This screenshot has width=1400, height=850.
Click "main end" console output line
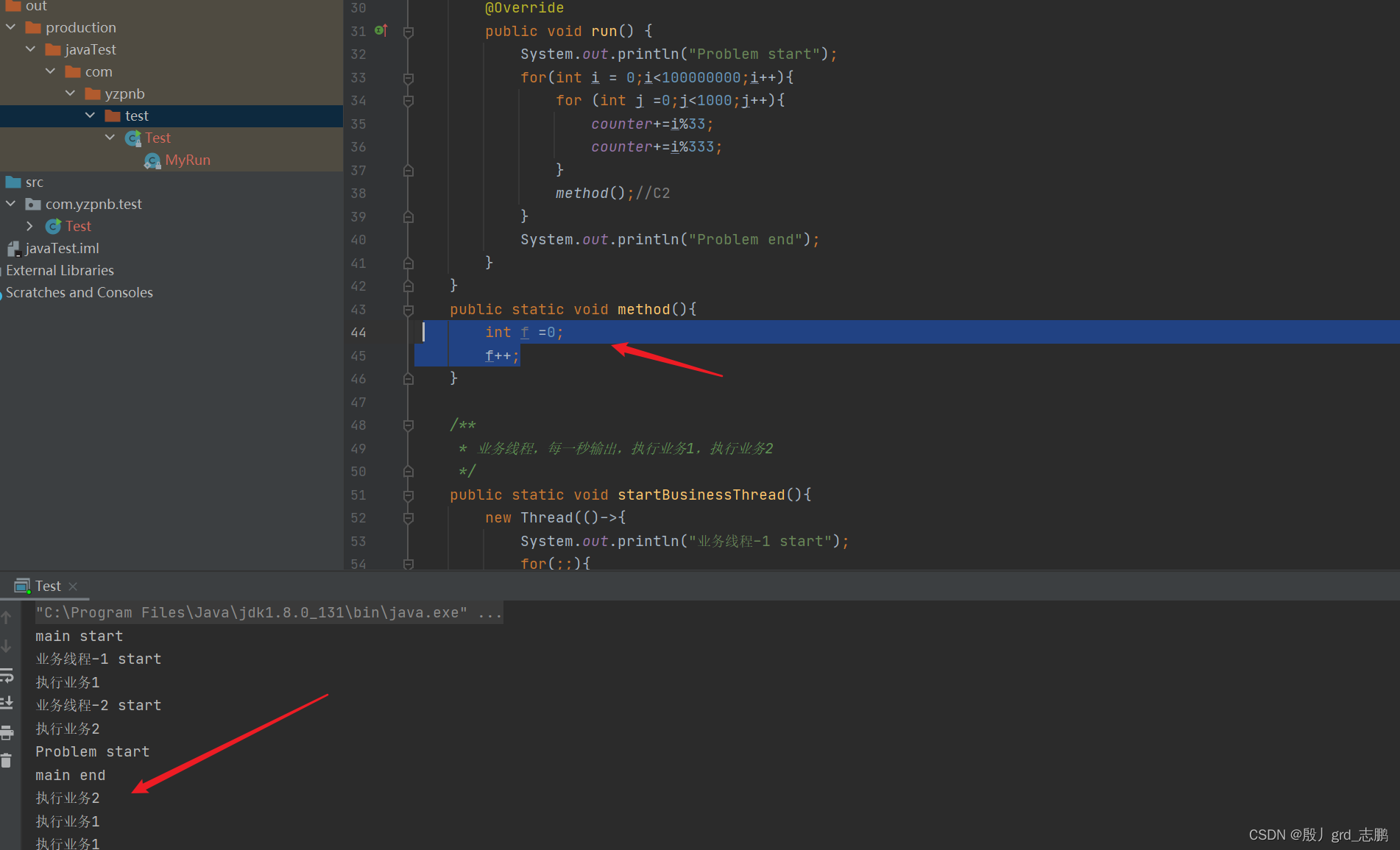click(71, 775)
